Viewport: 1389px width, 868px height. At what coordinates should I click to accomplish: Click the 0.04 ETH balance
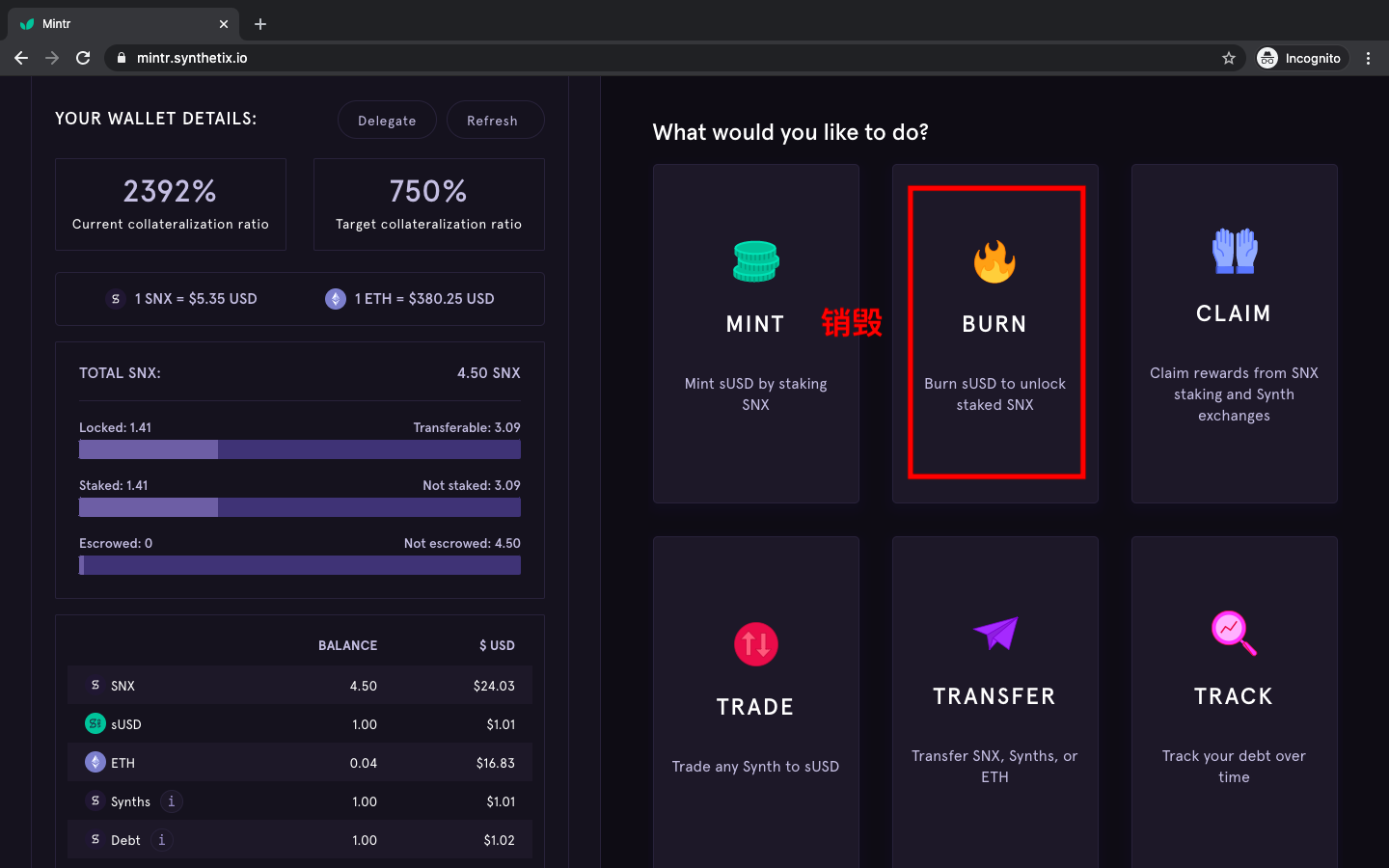(364, 763)
